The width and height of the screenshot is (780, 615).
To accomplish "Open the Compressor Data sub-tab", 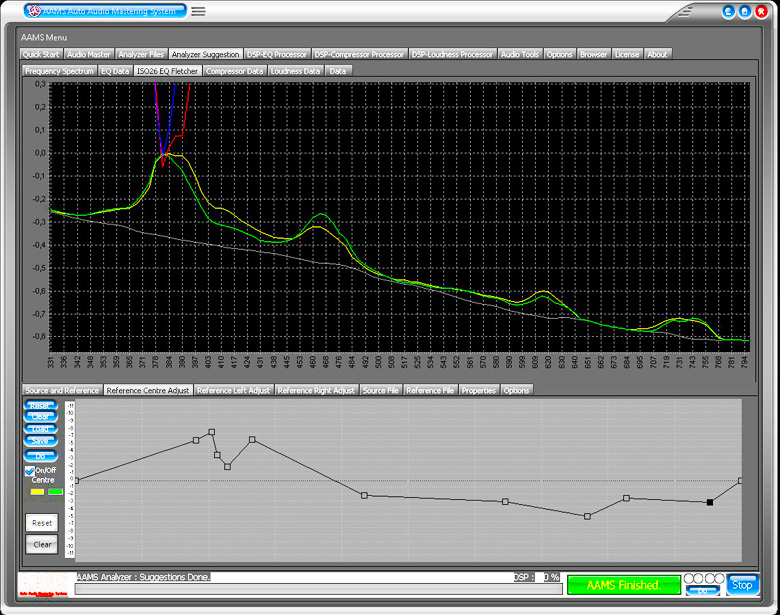I will (x=235, y=71).
